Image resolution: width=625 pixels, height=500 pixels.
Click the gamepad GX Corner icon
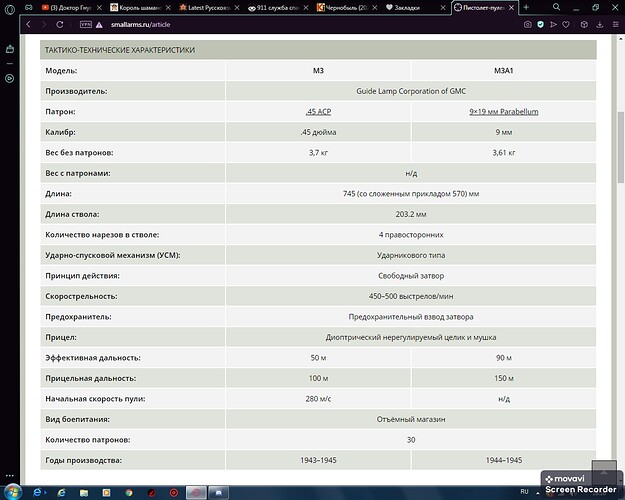29,8
